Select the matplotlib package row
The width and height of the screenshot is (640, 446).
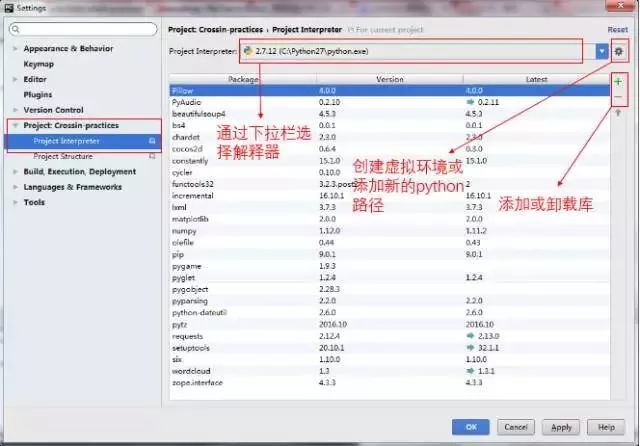[x=390, y=219]
